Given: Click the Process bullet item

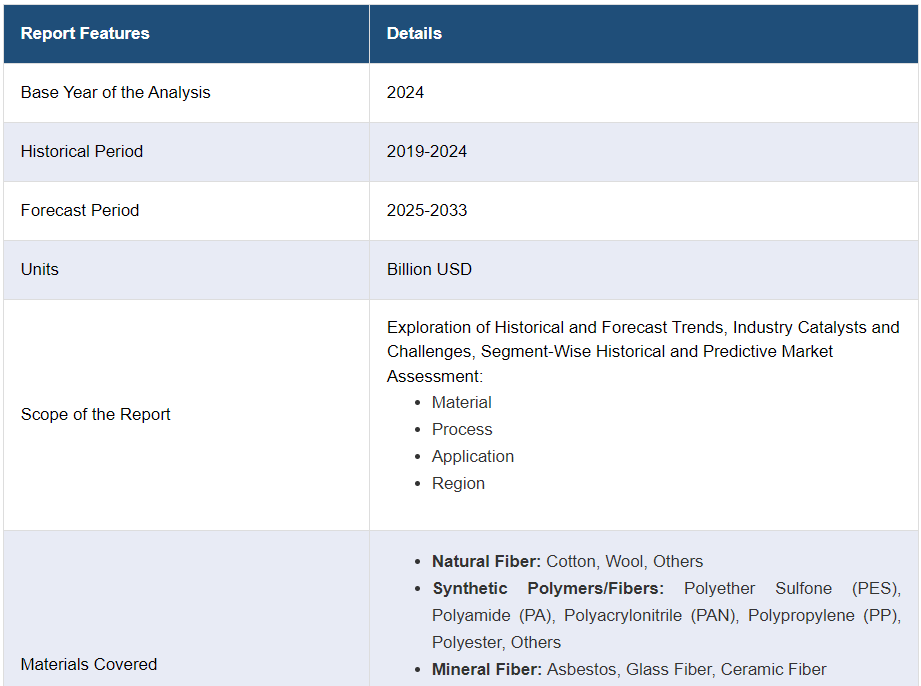Looking at the screenshot, I should (462, 429).
